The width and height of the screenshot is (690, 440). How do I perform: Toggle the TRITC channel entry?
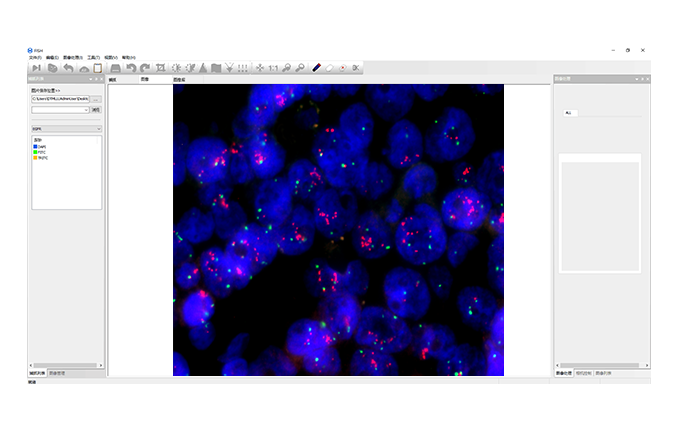40,158
